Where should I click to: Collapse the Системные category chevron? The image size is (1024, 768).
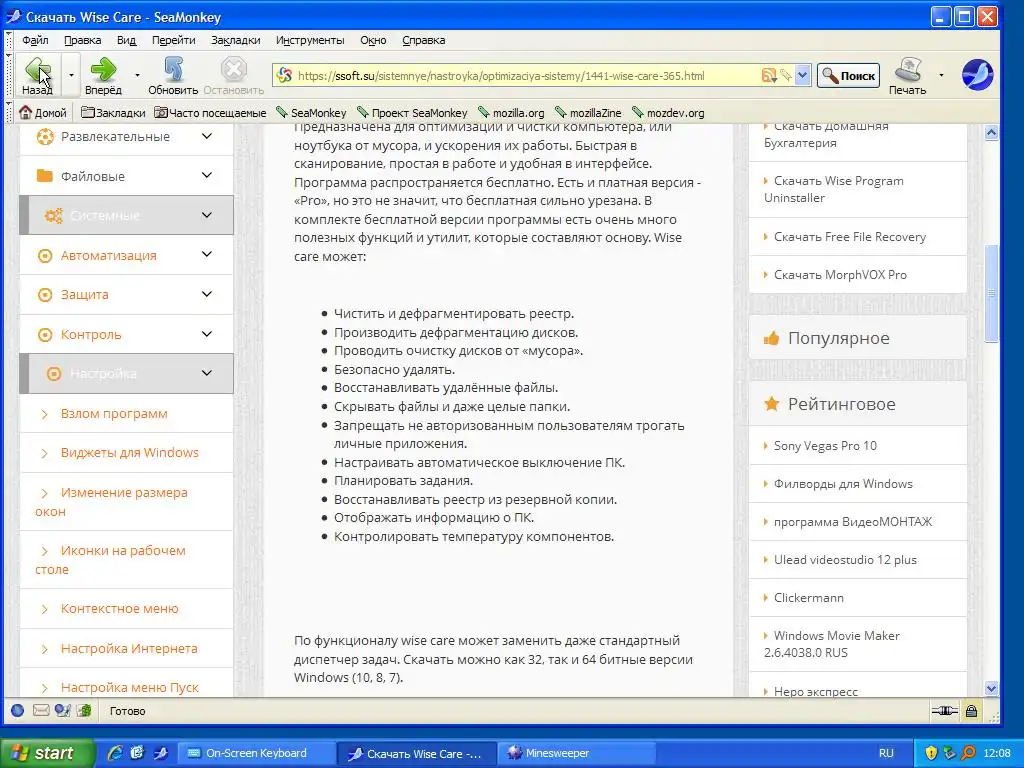pyautogui.click(x=206, y=215)
